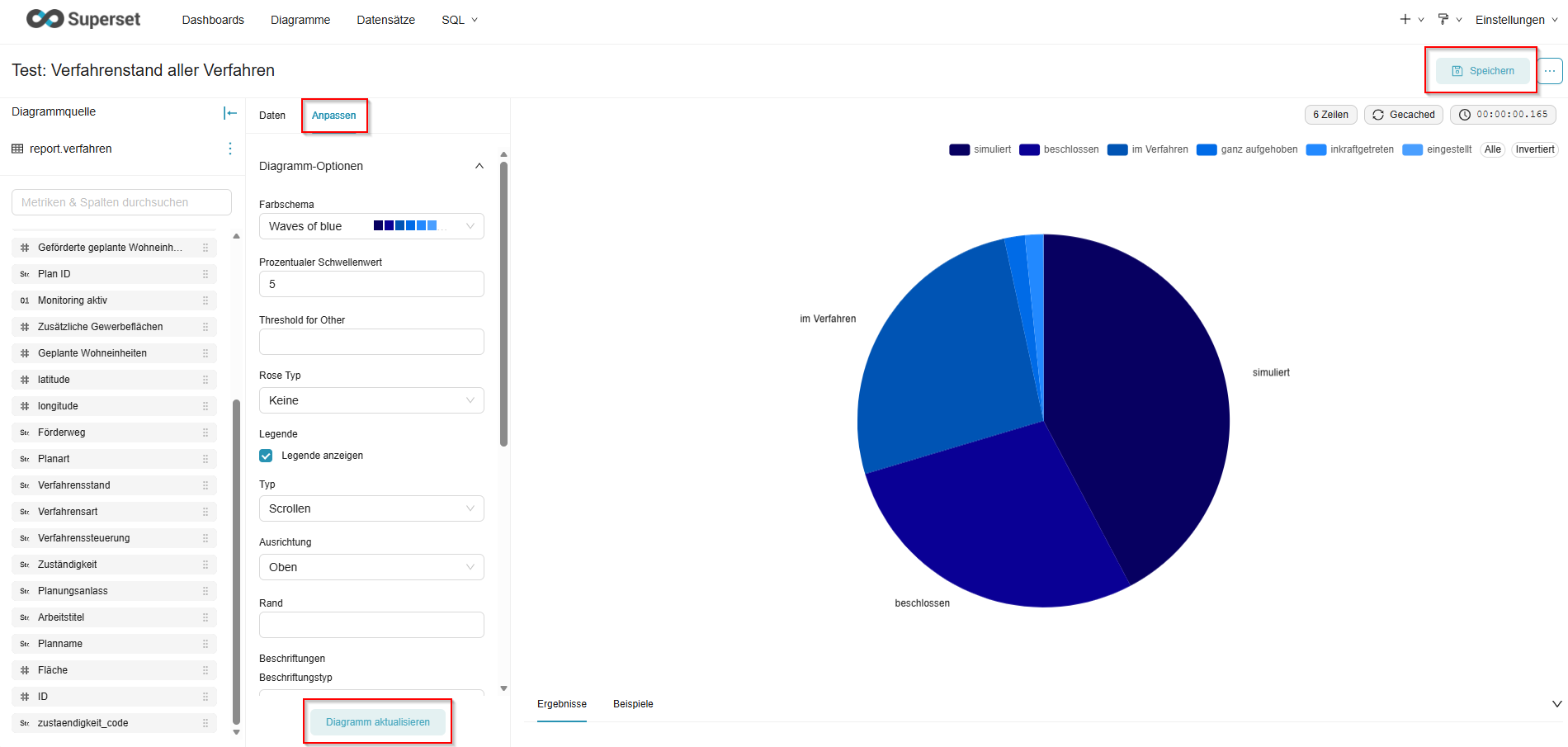Open report.verfahren dataset options menu
The width and height of the screenshot is (1568, 747).
230,149
